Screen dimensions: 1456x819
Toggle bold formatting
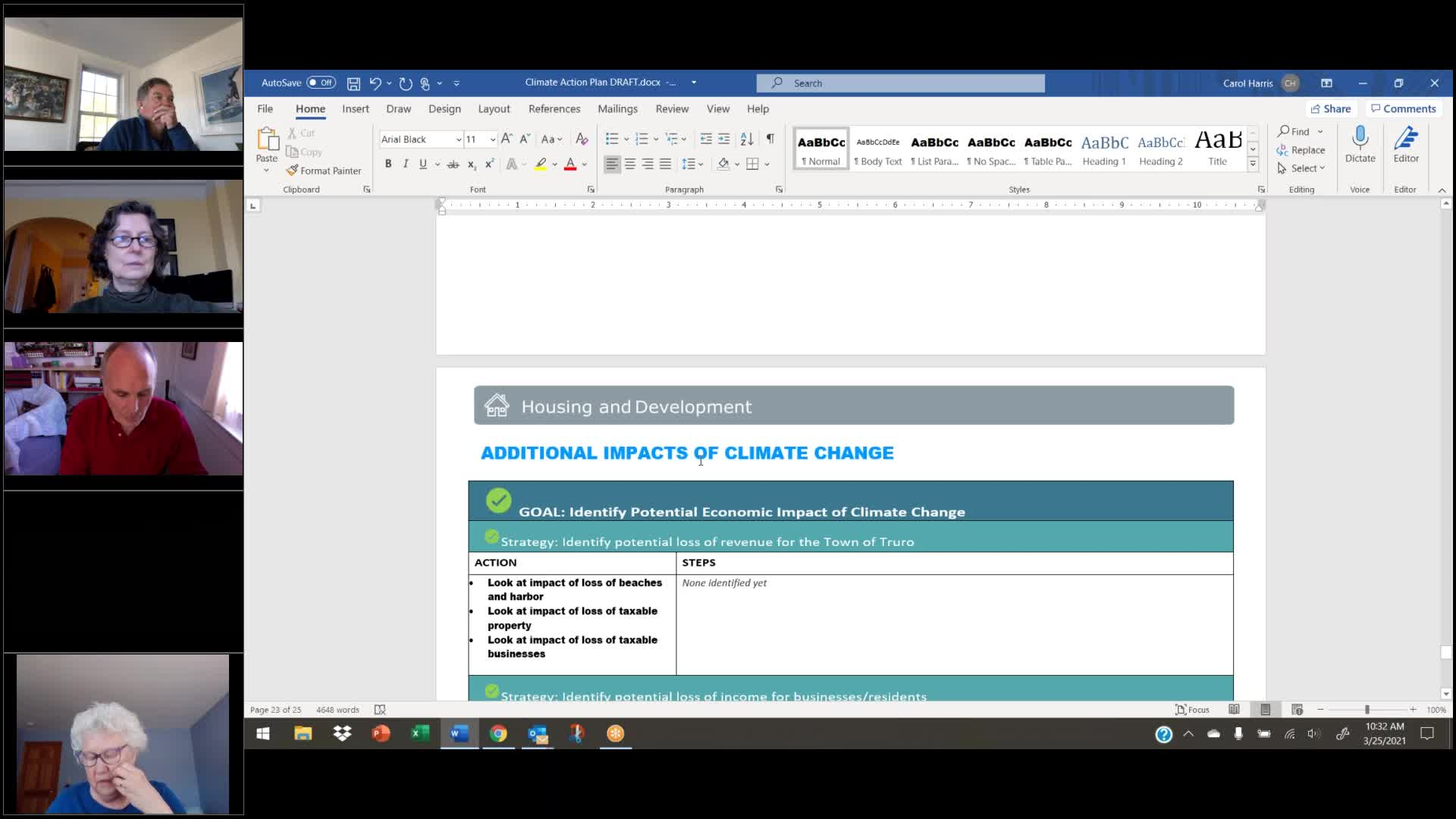(388, 164)
